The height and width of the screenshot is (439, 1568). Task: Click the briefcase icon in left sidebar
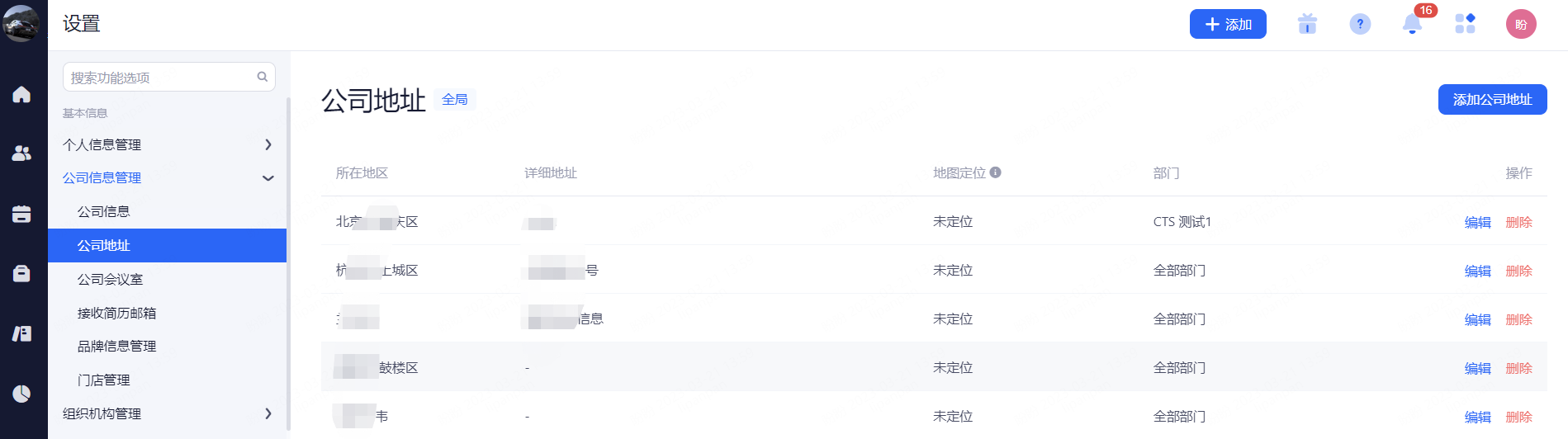[21, 273]
